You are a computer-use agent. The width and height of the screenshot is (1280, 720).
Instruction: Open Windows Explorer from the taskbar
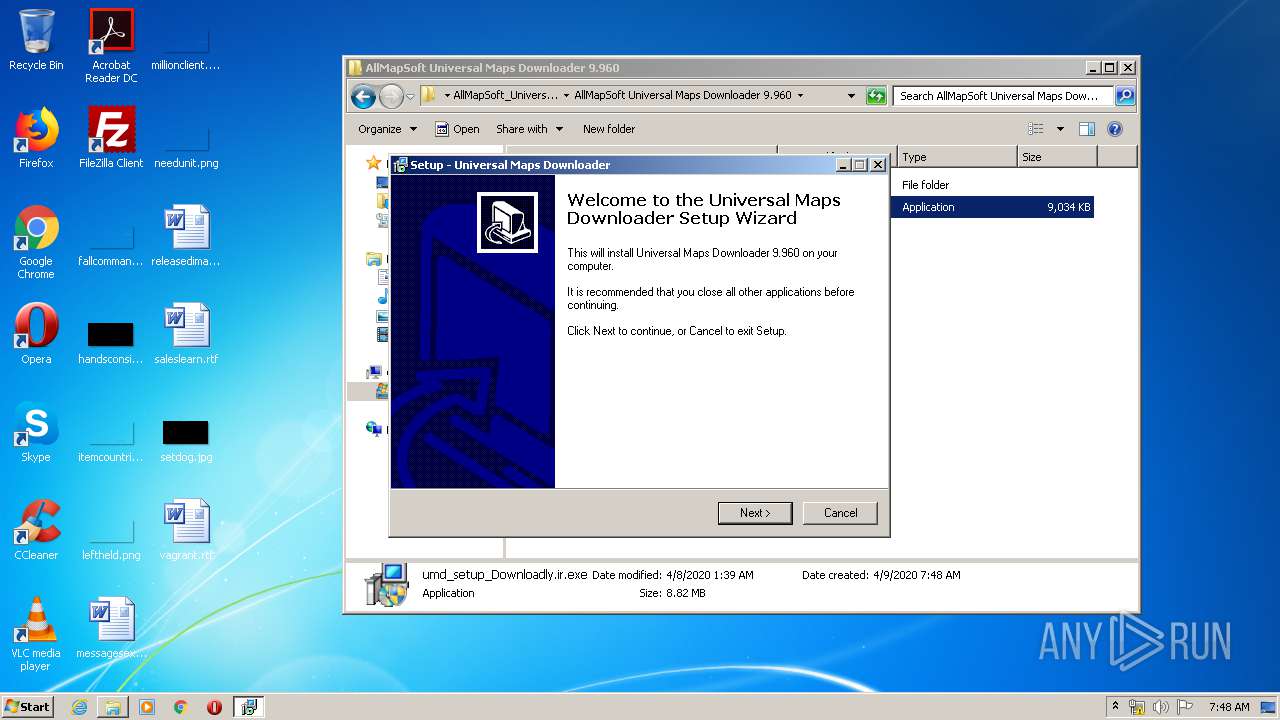(x=113, y=707)
